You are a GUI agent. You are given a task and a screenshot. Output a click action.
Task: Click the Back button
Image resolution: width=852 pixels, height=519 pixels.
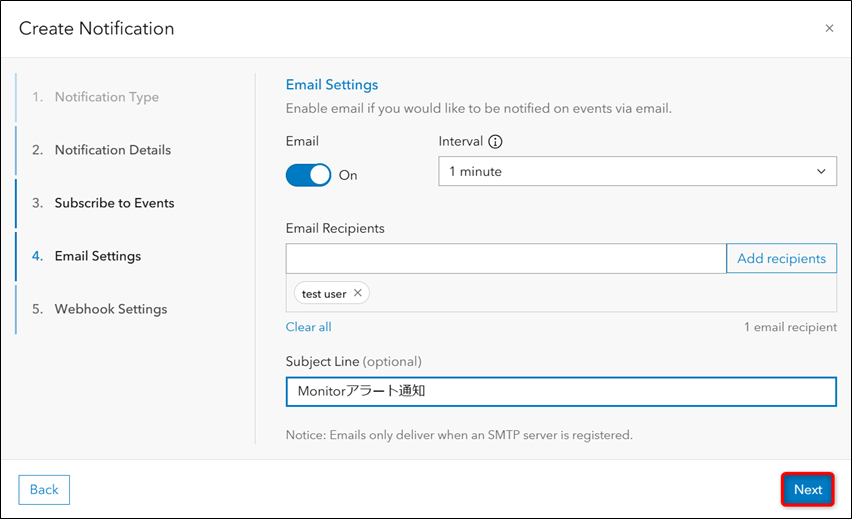(44, 490)
